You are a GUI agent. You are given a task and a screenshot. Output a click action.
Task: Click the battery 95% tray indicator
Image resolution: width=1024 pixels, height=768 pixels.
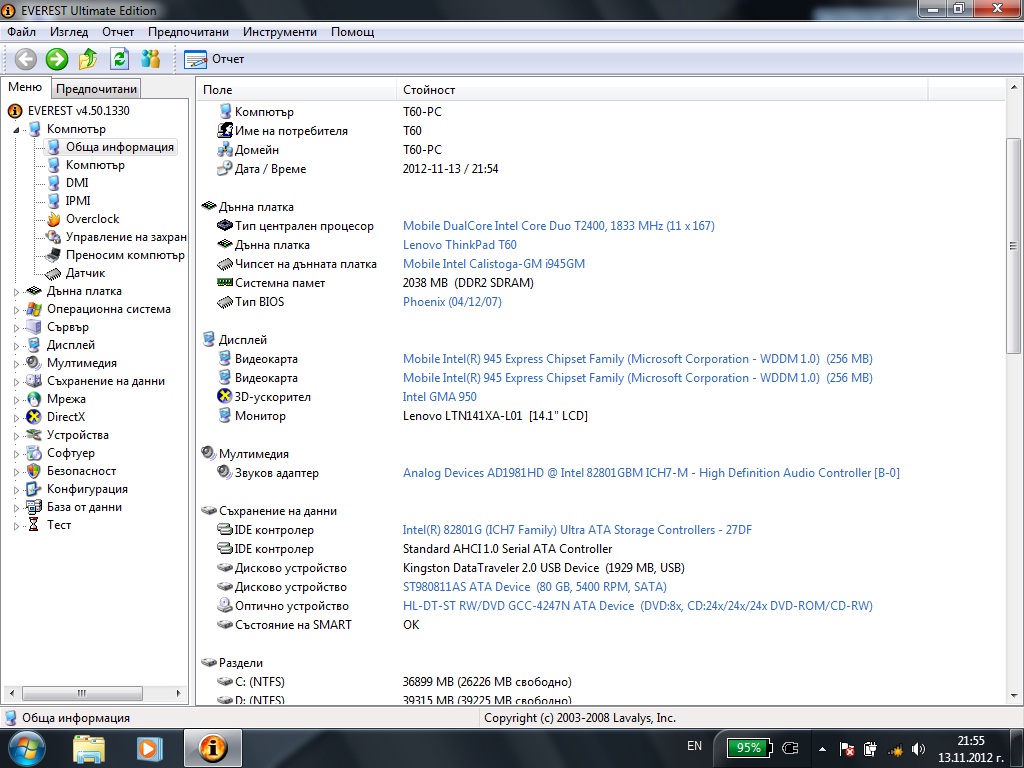coord(750,748)
